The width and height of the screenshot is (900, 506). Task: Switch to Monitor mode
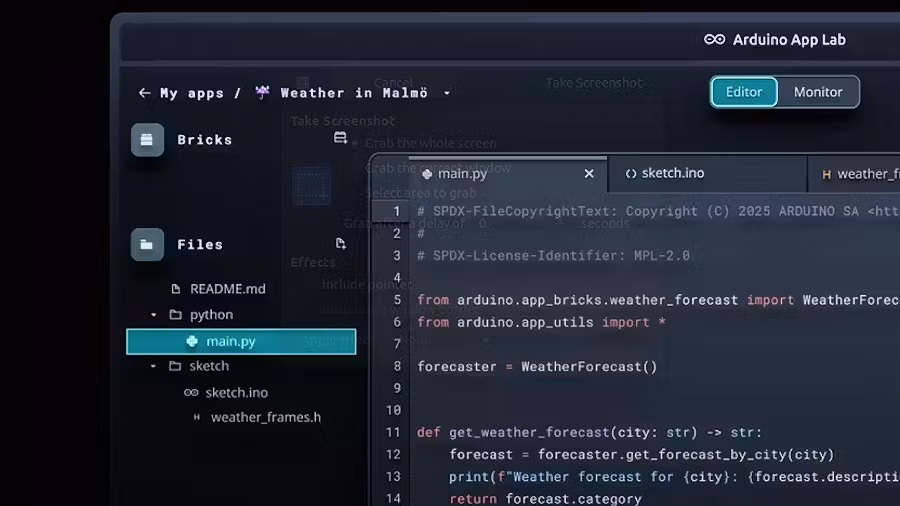818,92
